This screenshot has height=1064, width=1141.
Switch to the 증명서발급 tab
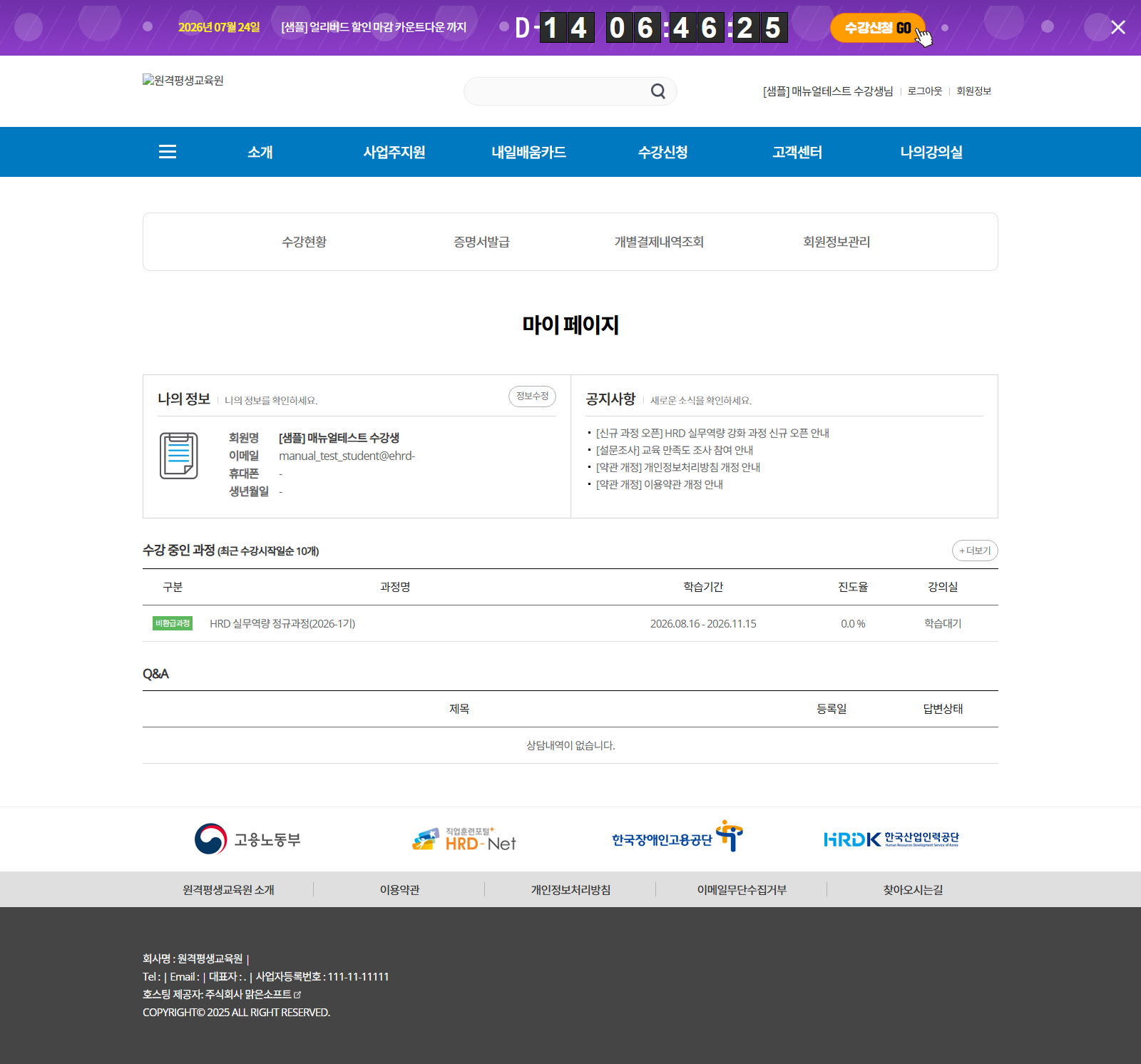pos(481,242)
